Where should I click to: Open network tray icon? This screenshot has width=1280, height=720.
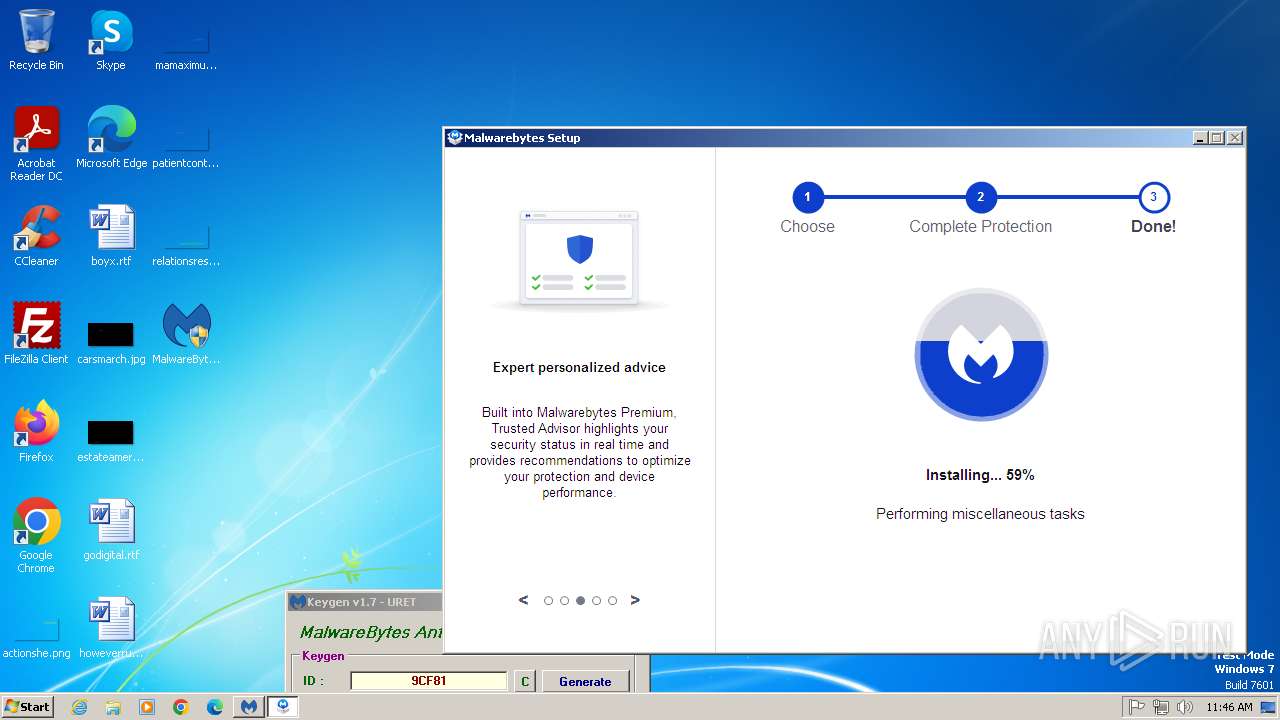pos(1161,707)
